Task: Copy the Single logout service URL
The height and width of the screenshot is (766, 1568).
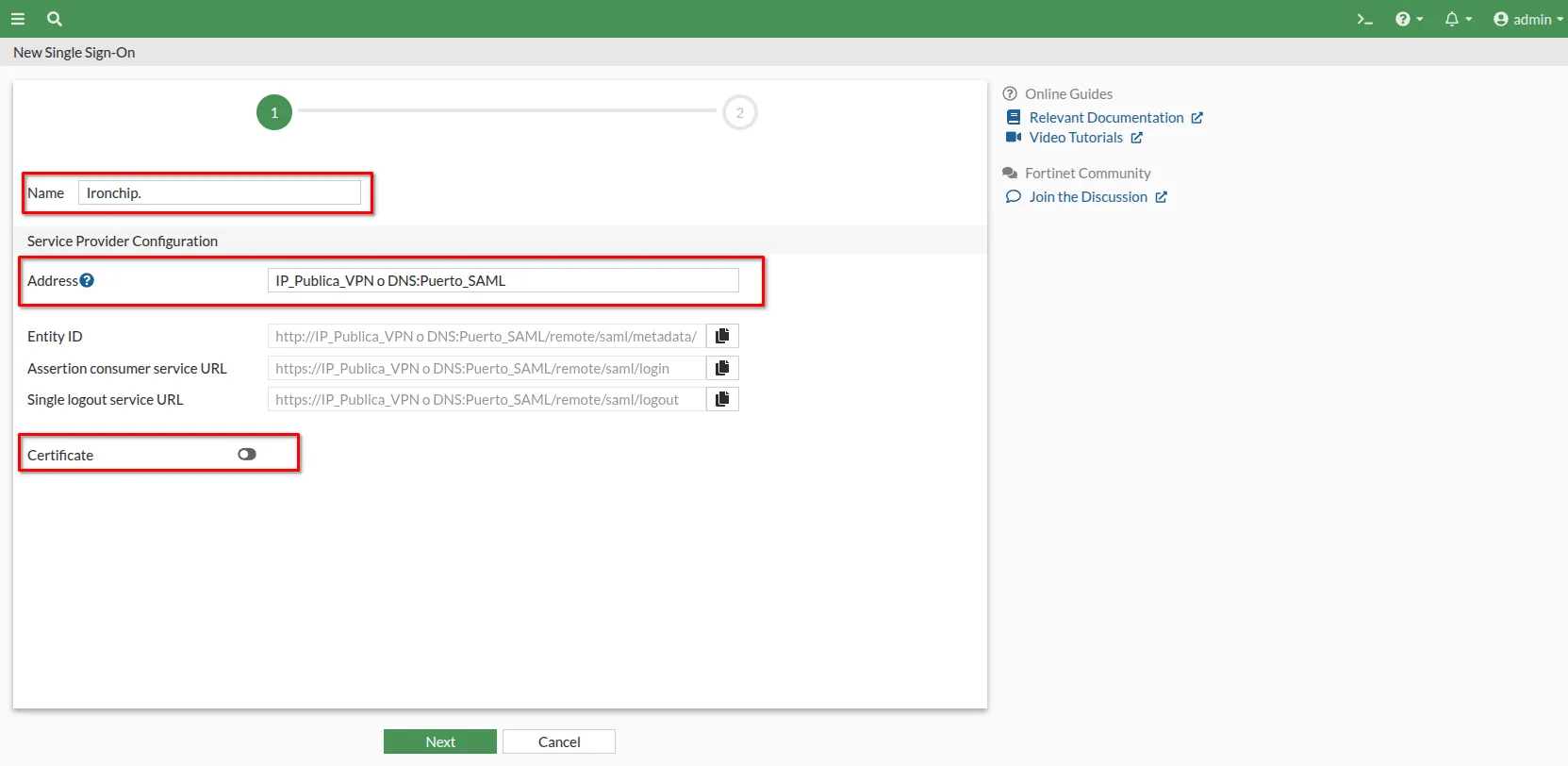Action: click(722, 399)
